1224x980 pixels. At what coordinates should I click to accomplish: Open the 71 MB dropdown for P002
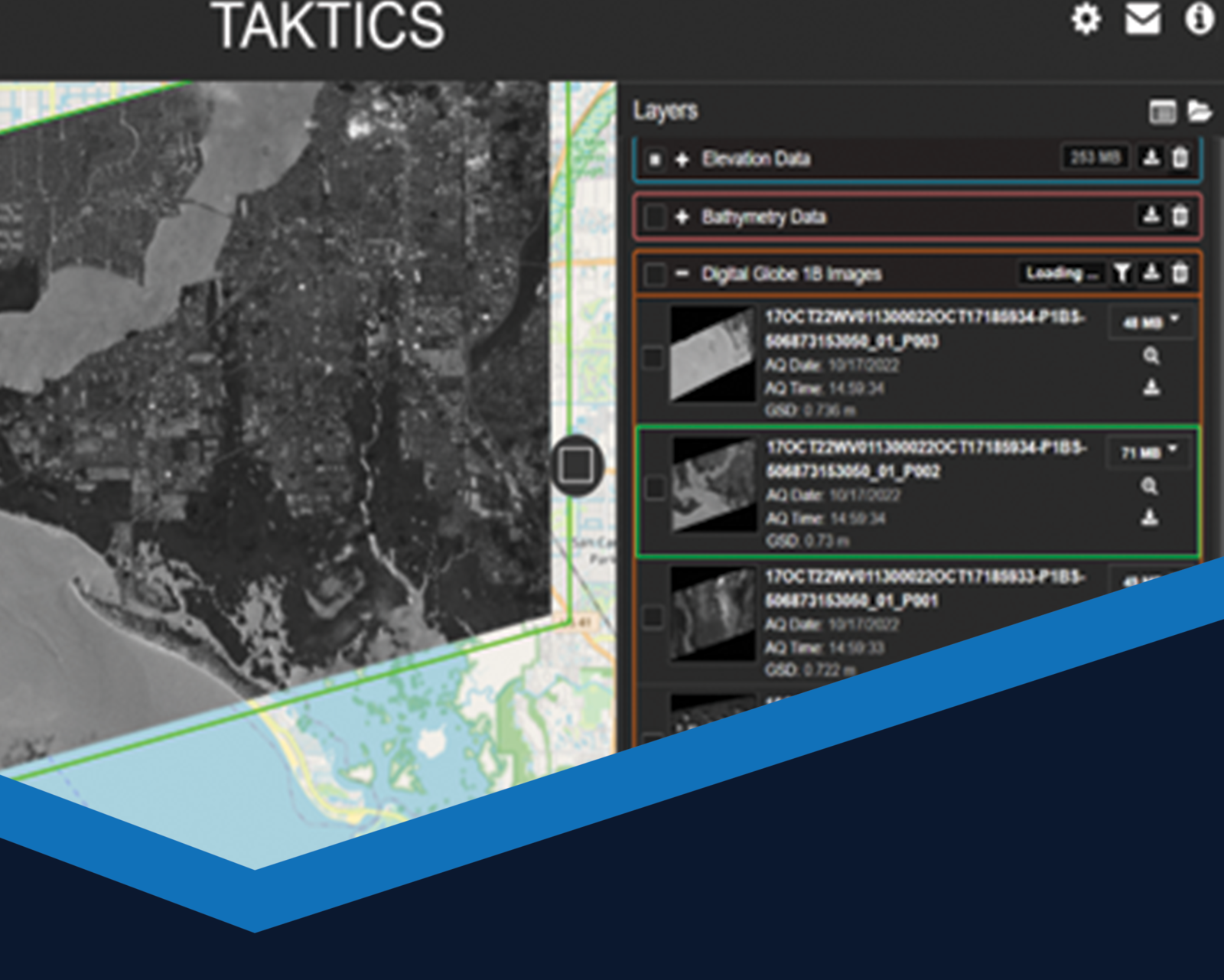tap(1150, 453)
